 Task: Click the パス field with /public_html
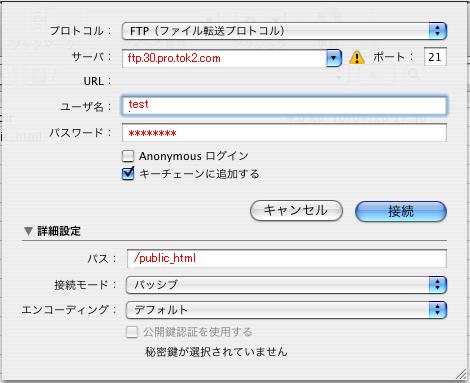click(287, 258)
